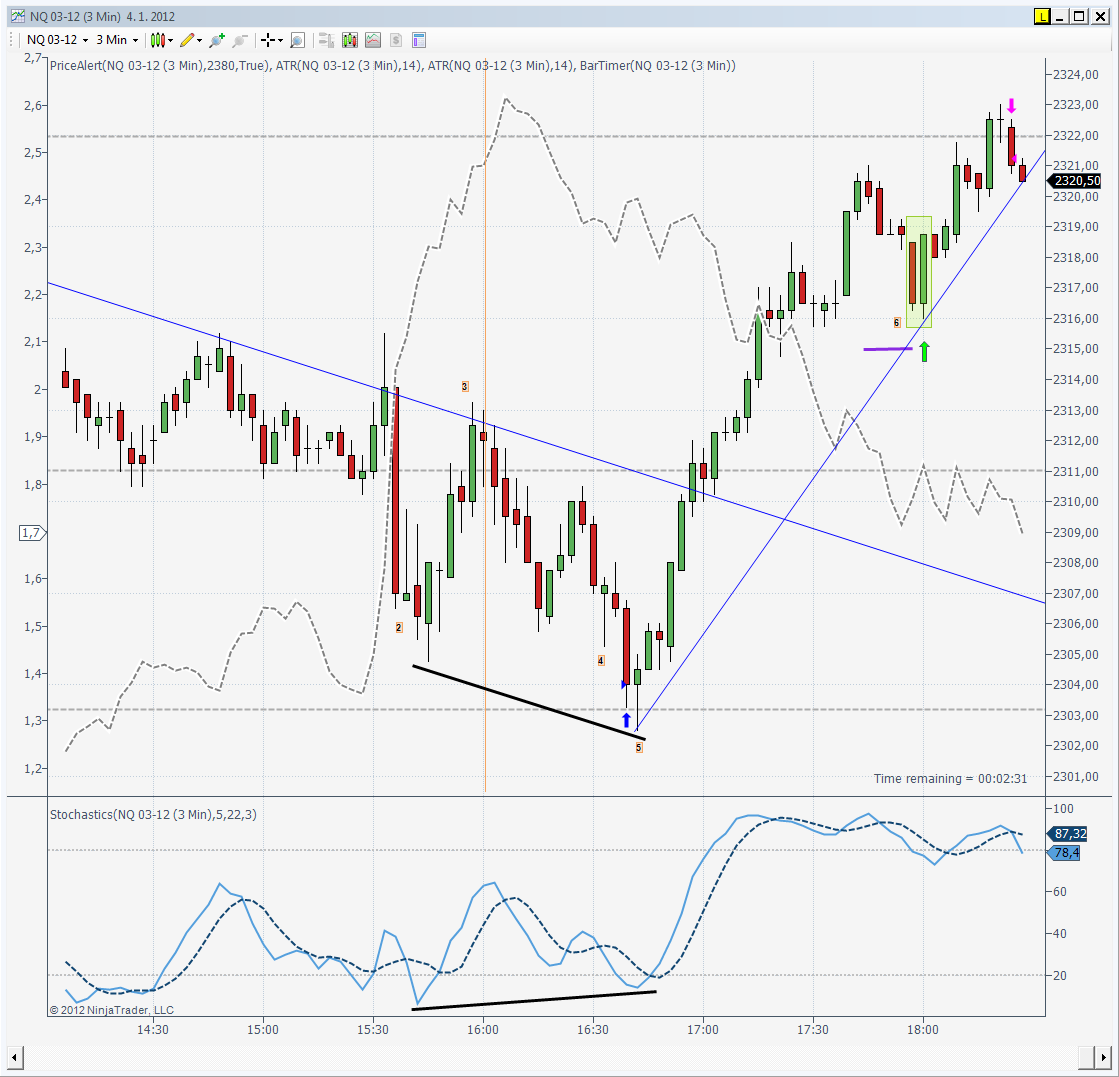This screenshot has height=1077, width=1119.
Task: Select the pencil drawing tools icon
Action: tap(187, 40)
